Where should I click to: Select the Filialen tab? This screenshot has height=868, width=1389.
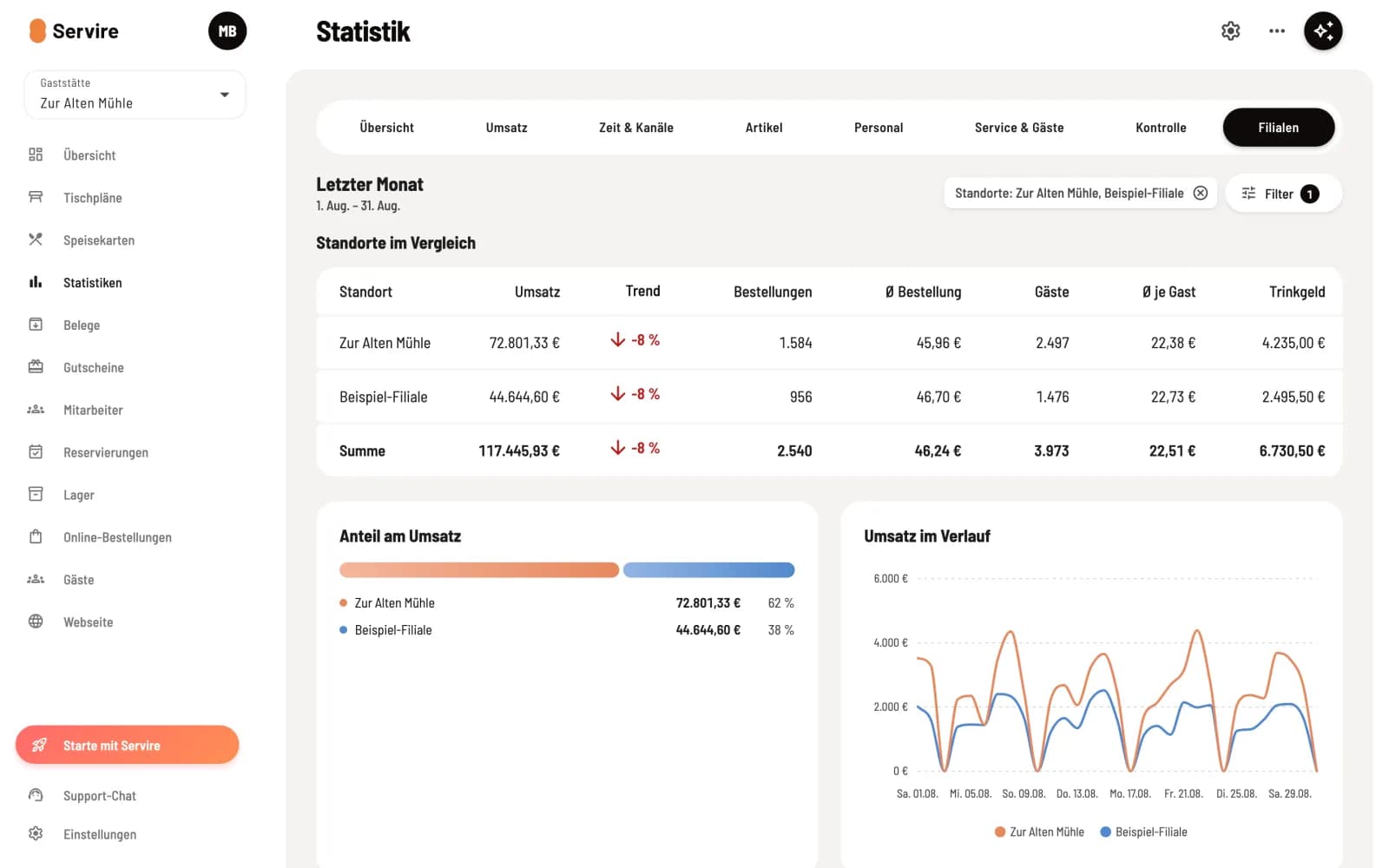(1279, 128)
